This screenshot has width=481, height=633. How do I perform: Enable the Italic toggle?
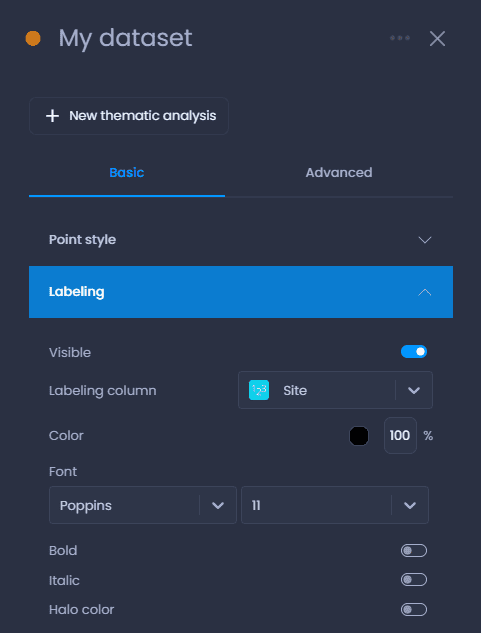pyautogui.click(x=414, y=580)
